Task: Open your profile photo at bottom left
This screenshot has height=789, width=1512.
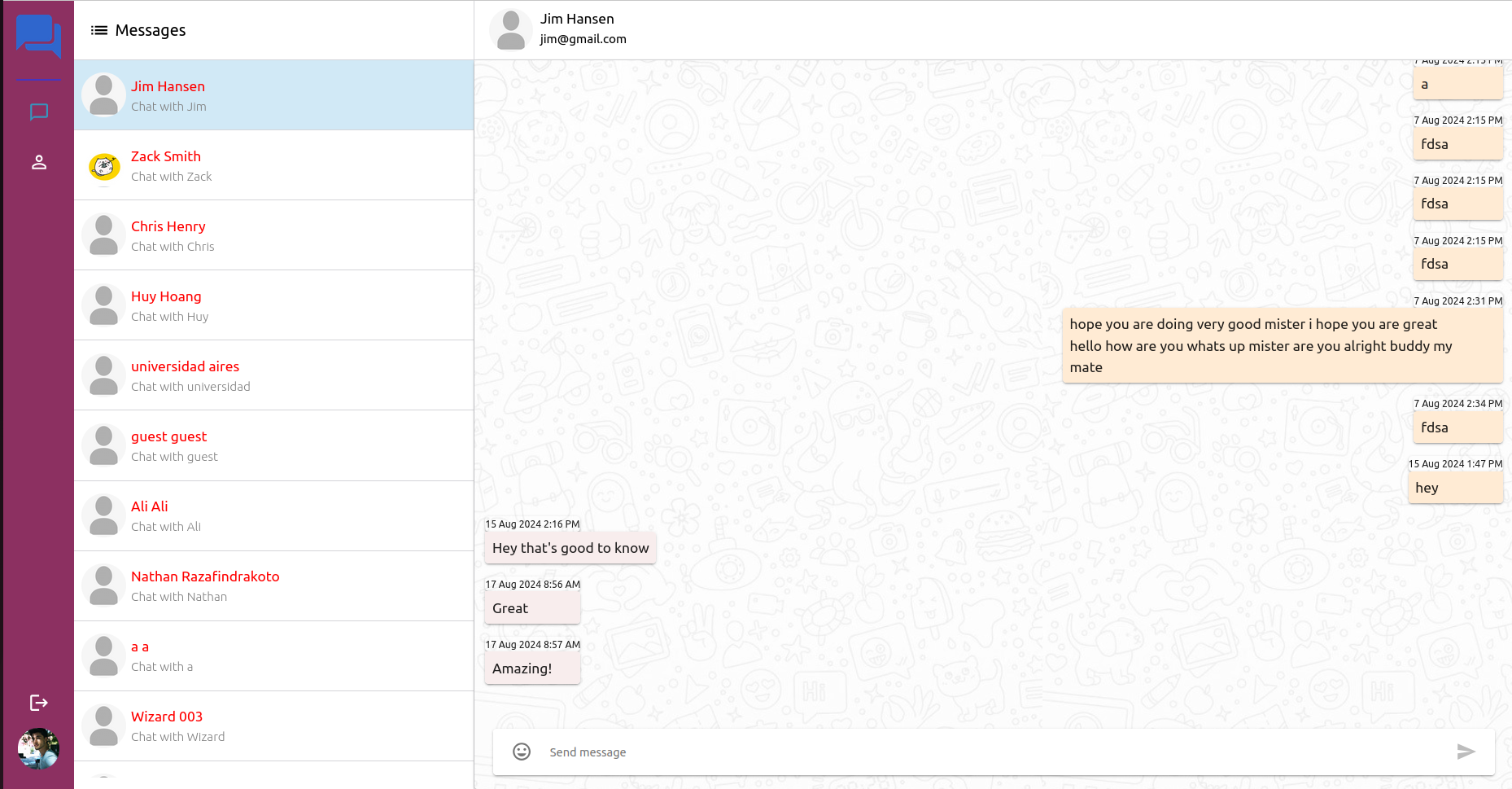Action: [39, 748]
